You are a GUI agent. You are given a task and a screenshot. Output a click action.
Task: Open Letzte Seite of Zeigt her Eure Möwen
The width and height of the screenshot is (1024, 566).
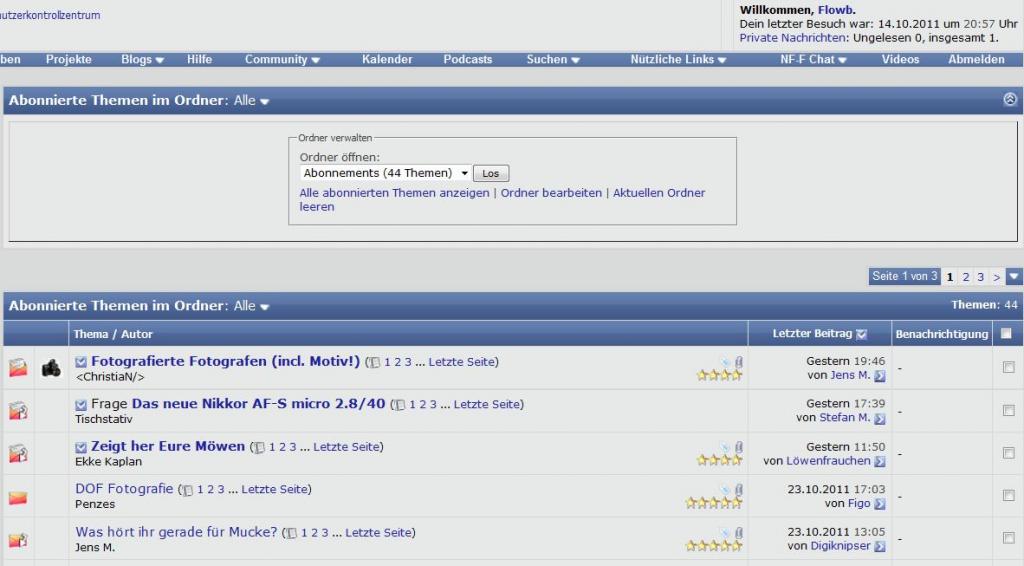point(346,447)
